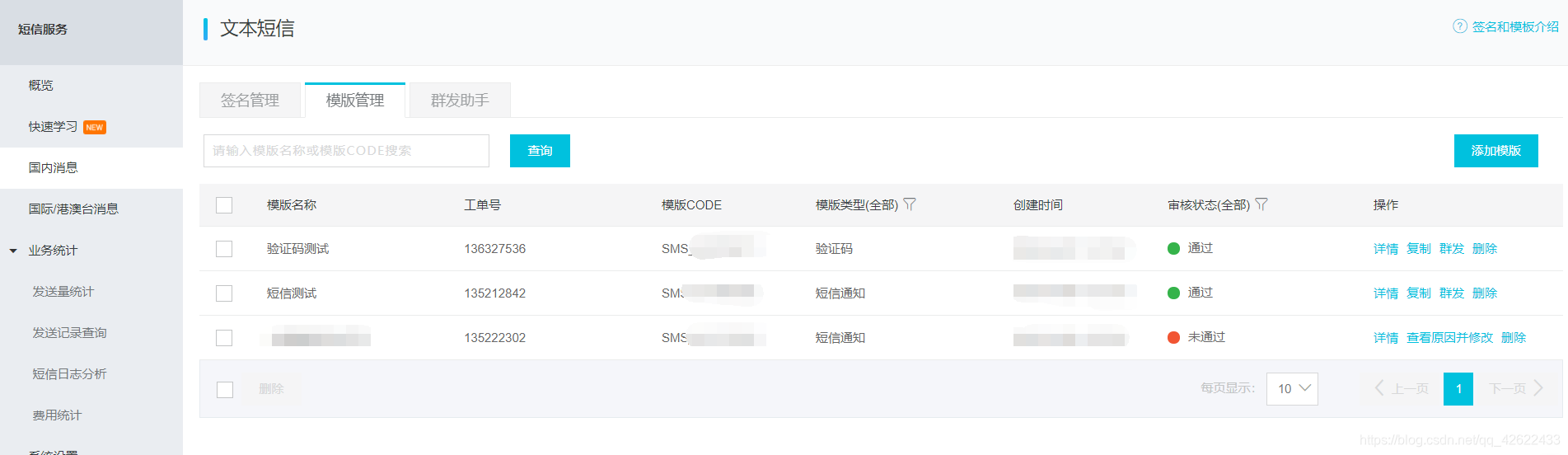Click the NEW badge beside 快速学习
Viewport: 1568px width, 455px height.
coord(95,127)
